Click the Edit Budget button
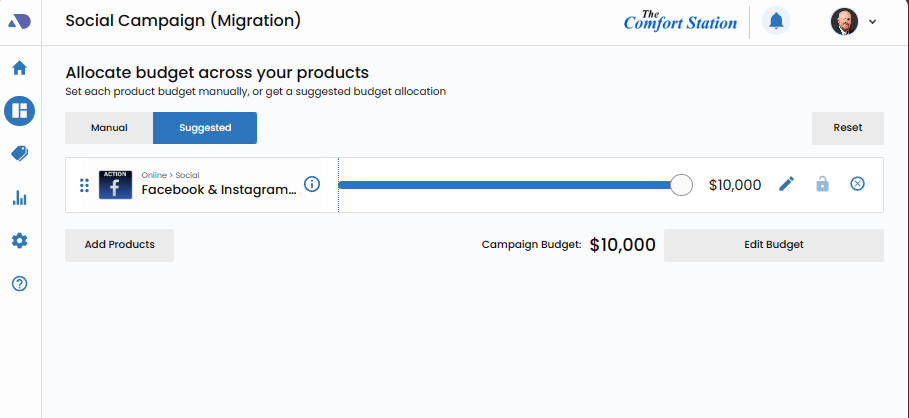 tap(773, 245)
